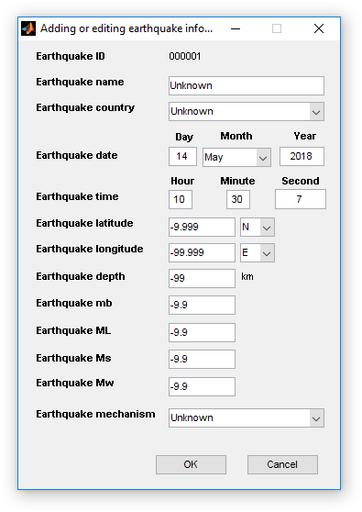
Task: Select the Day input field
Action: pyautogui.click(x=183, y=156)
